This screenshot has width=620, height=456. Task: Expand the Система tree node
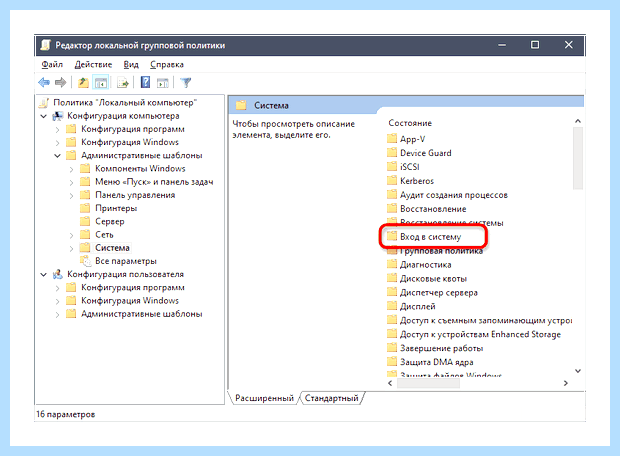(x=72, y=248)
